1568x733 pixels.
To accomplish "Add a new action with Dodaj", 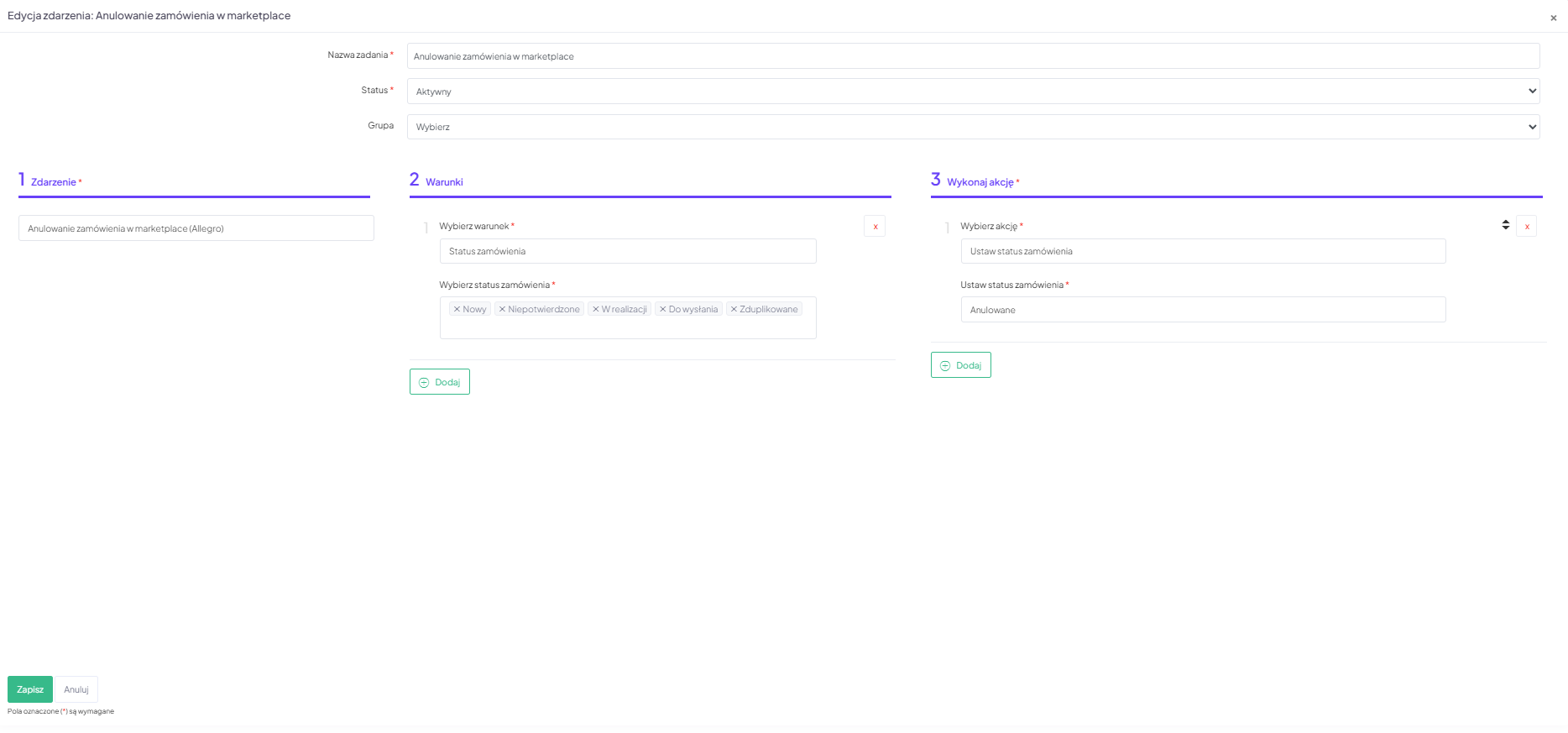I will 961,365.
